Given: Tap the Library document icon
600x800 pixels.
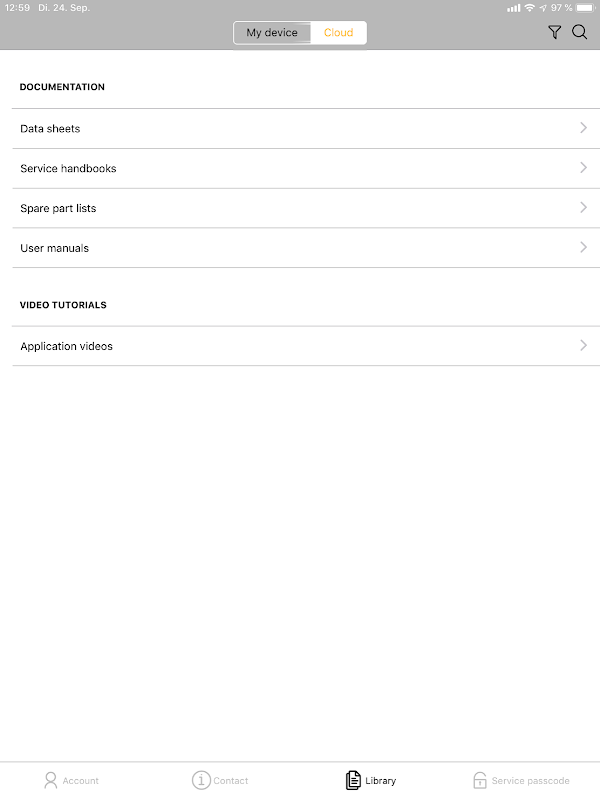Looking at the screenshot, I should tap(353, 780).
